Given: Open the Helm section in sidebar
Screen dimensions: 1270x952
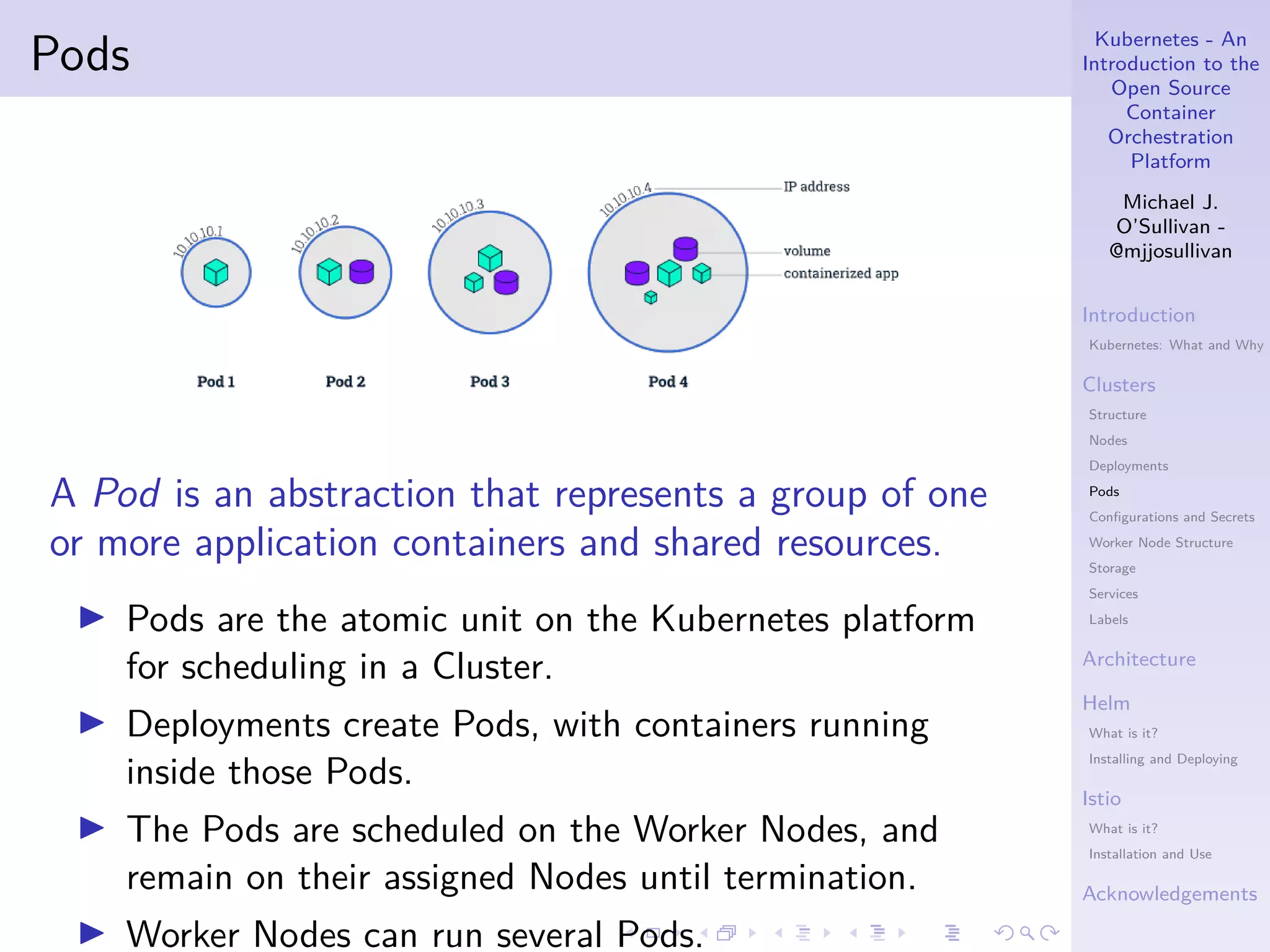Looking at the screenshot, I should [x=1106, y=703].
